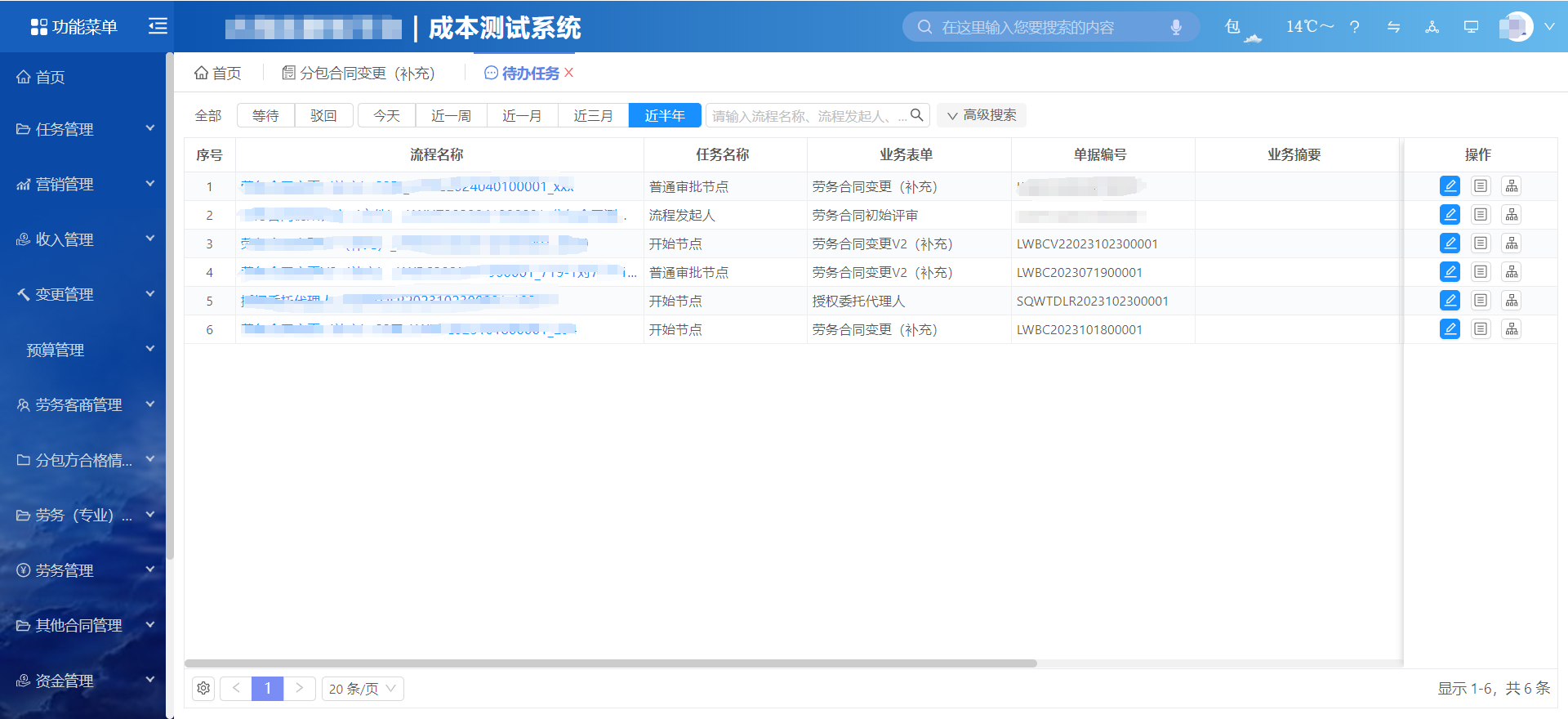1568x719 pixels.
Task: Filter tasks by 近半年
Action: (665, 116)
